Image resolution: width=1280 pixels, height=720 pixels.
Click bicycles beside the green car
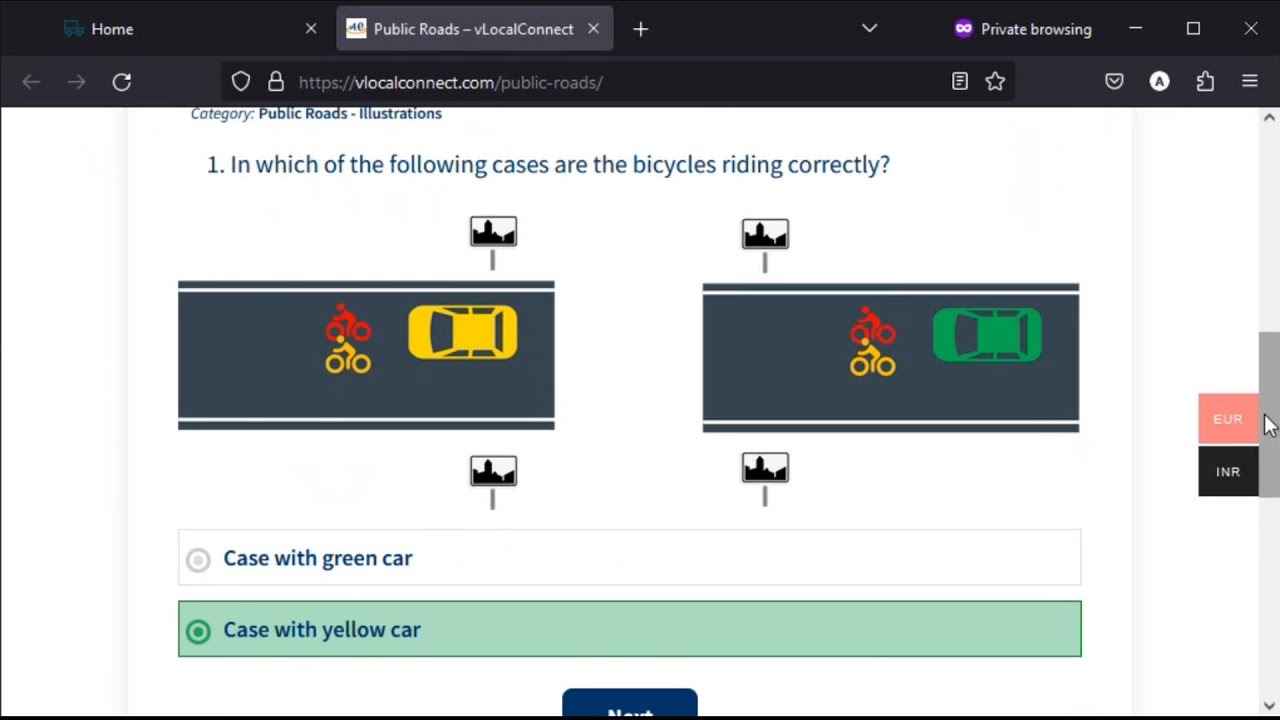[873, 342]
